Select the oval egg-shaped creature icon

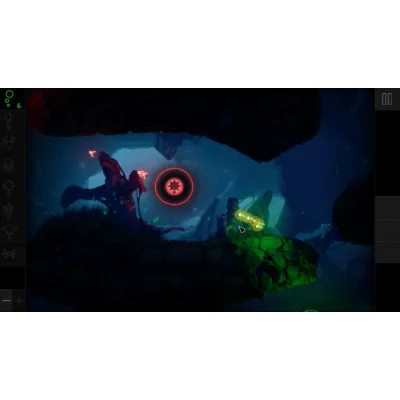pos(8,165)
